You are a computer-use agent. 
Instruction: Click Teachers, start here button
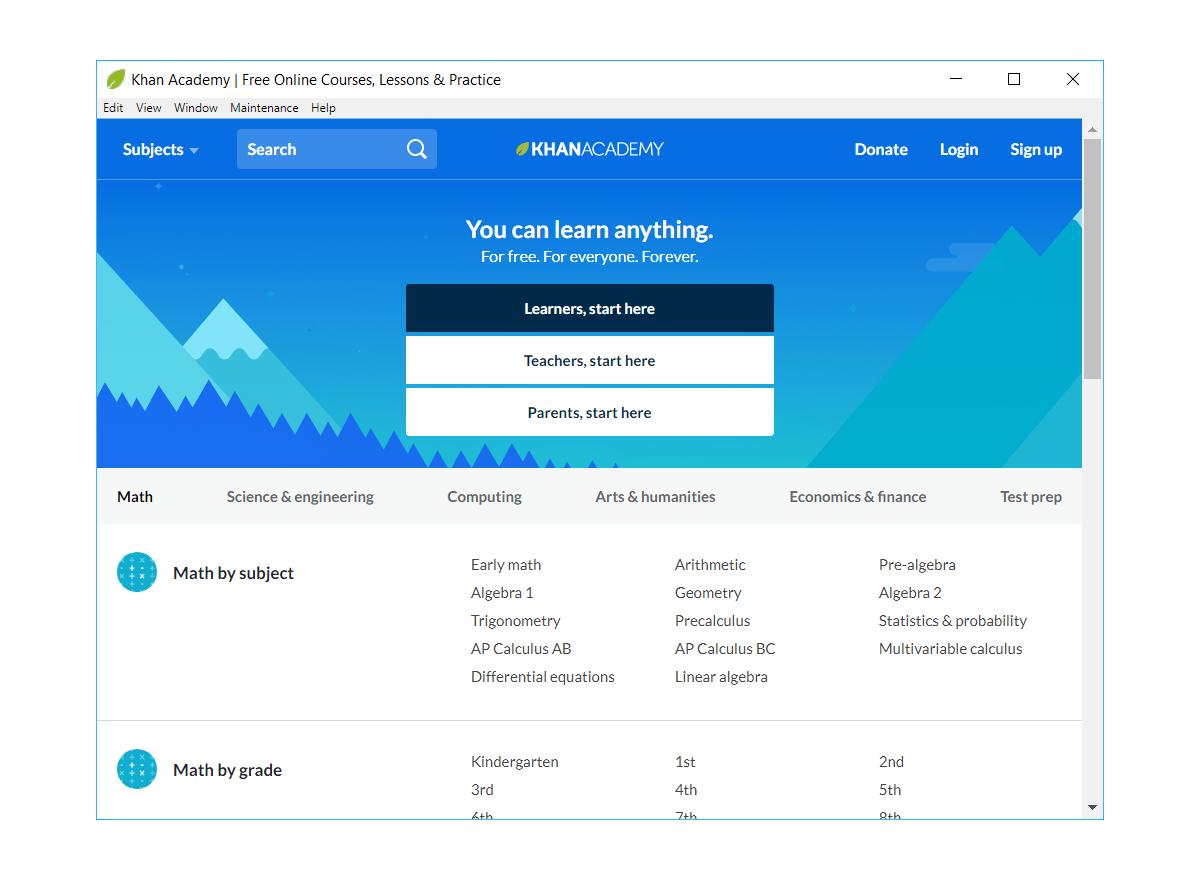point(590,360)
